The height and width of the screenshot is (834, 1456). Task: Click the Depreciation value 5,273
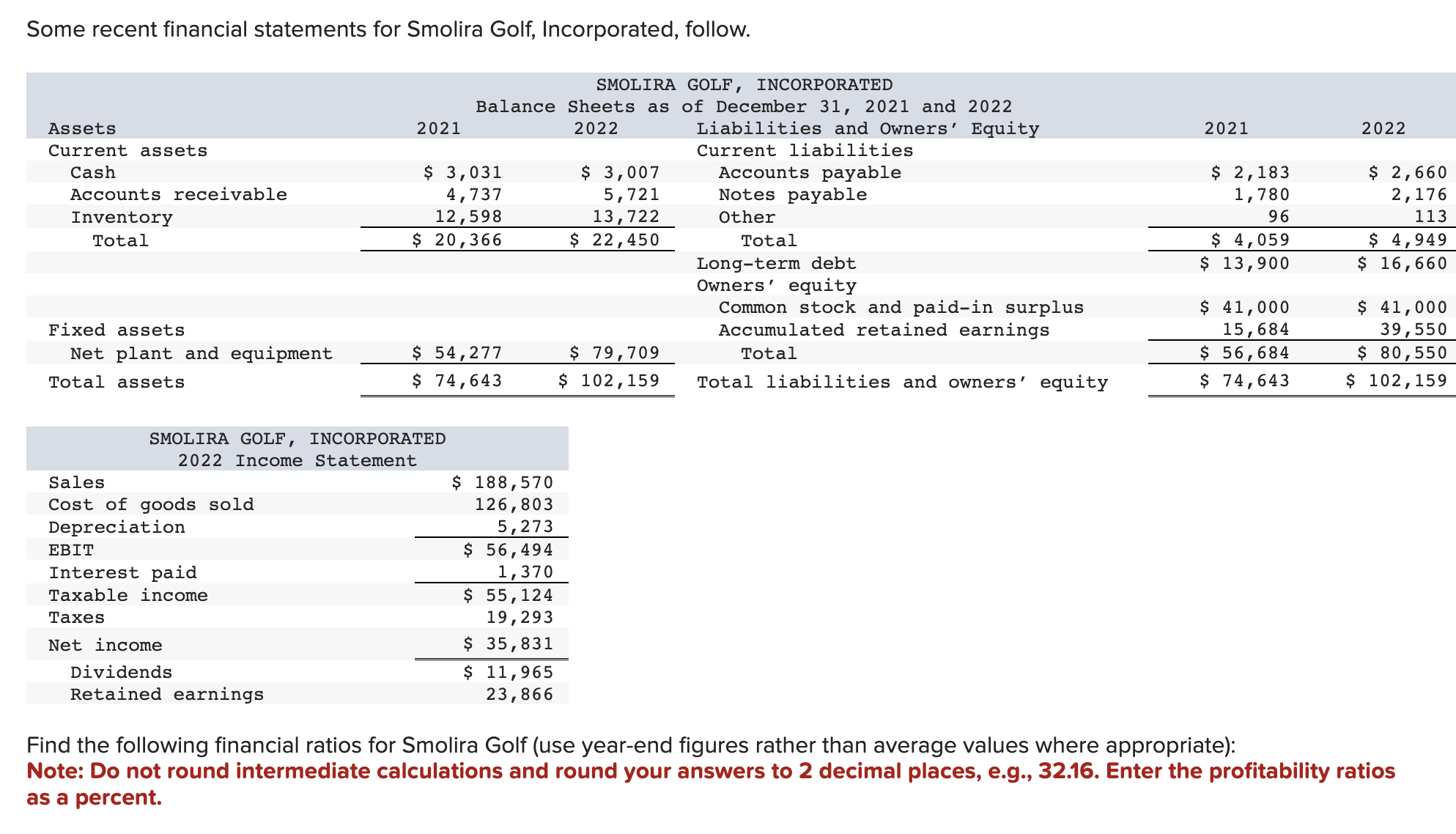pyautogui.click(x=525, y=527)
